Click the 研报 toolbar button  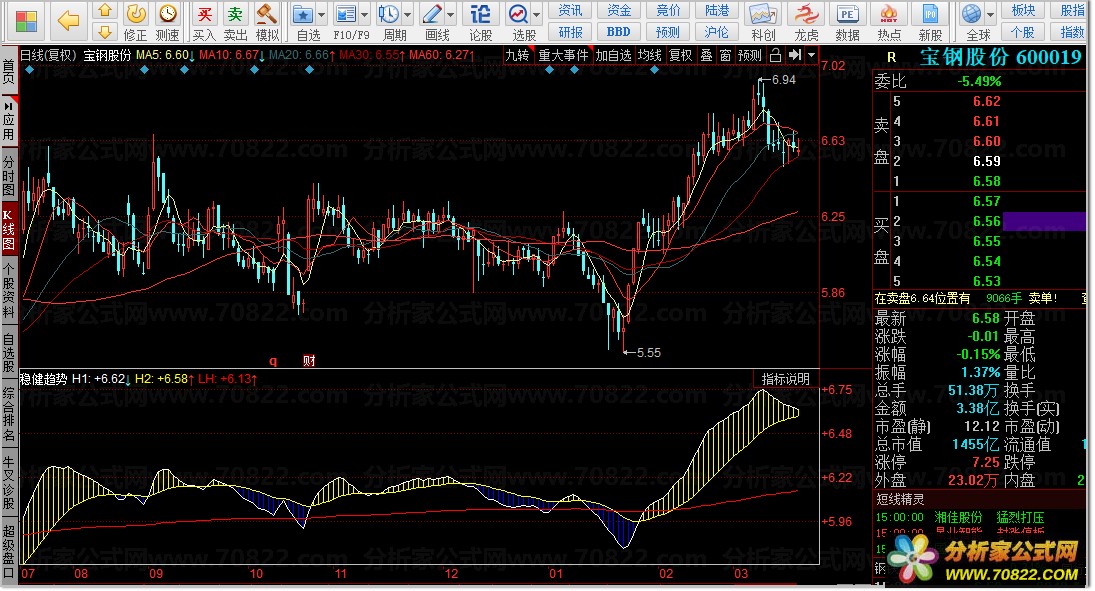[x=570, y=32]
